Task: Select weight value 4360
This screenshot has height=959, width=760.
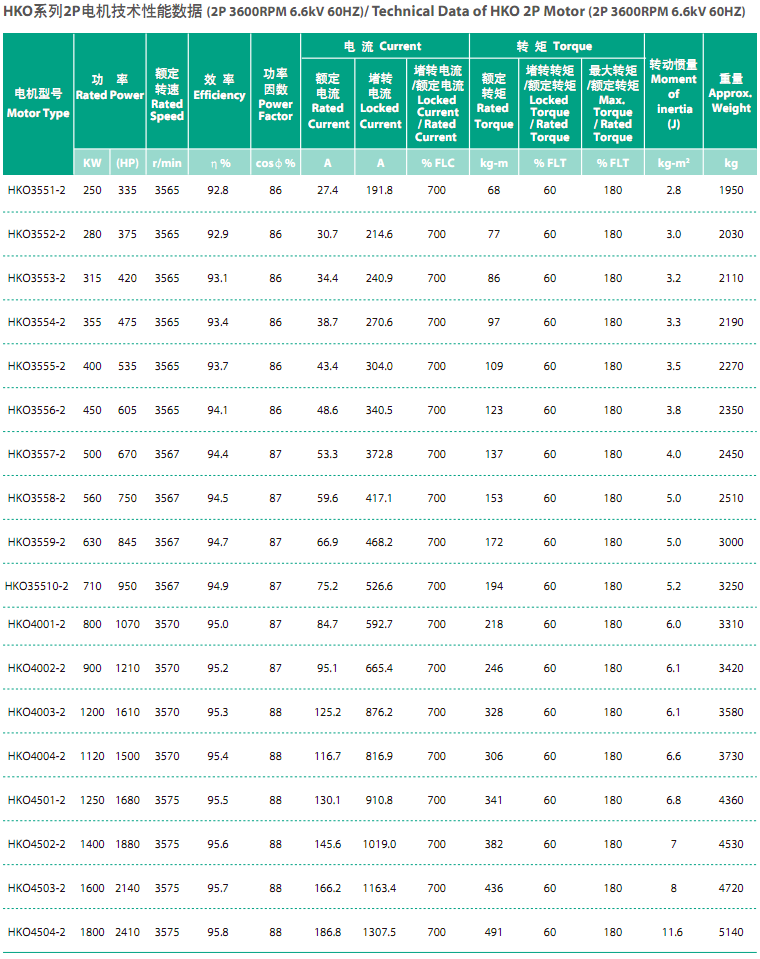Action: pyautogui.click(x=731, y=801)
